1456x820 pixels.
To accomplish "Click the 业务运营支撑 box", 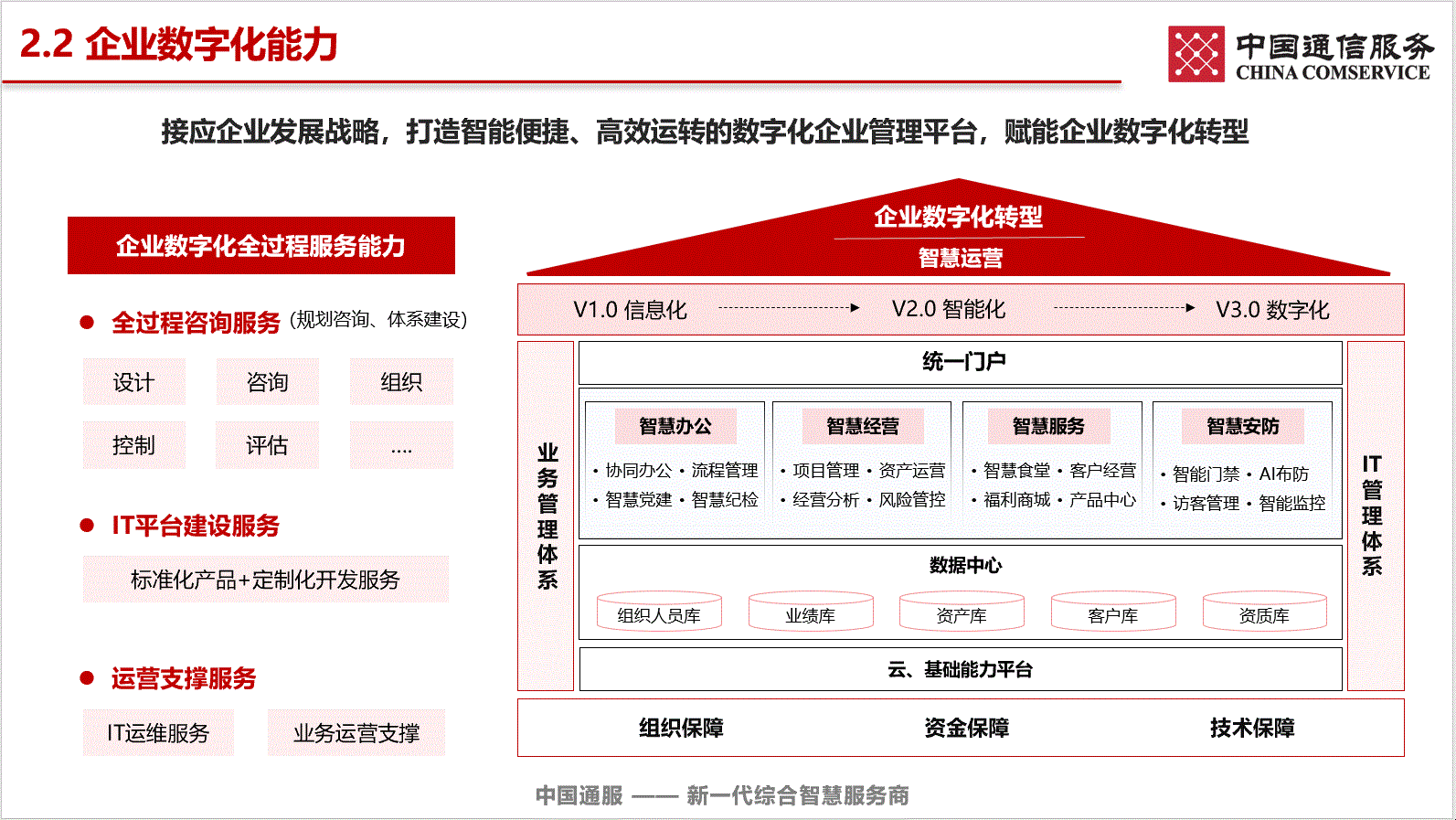I will click(356, 733).
